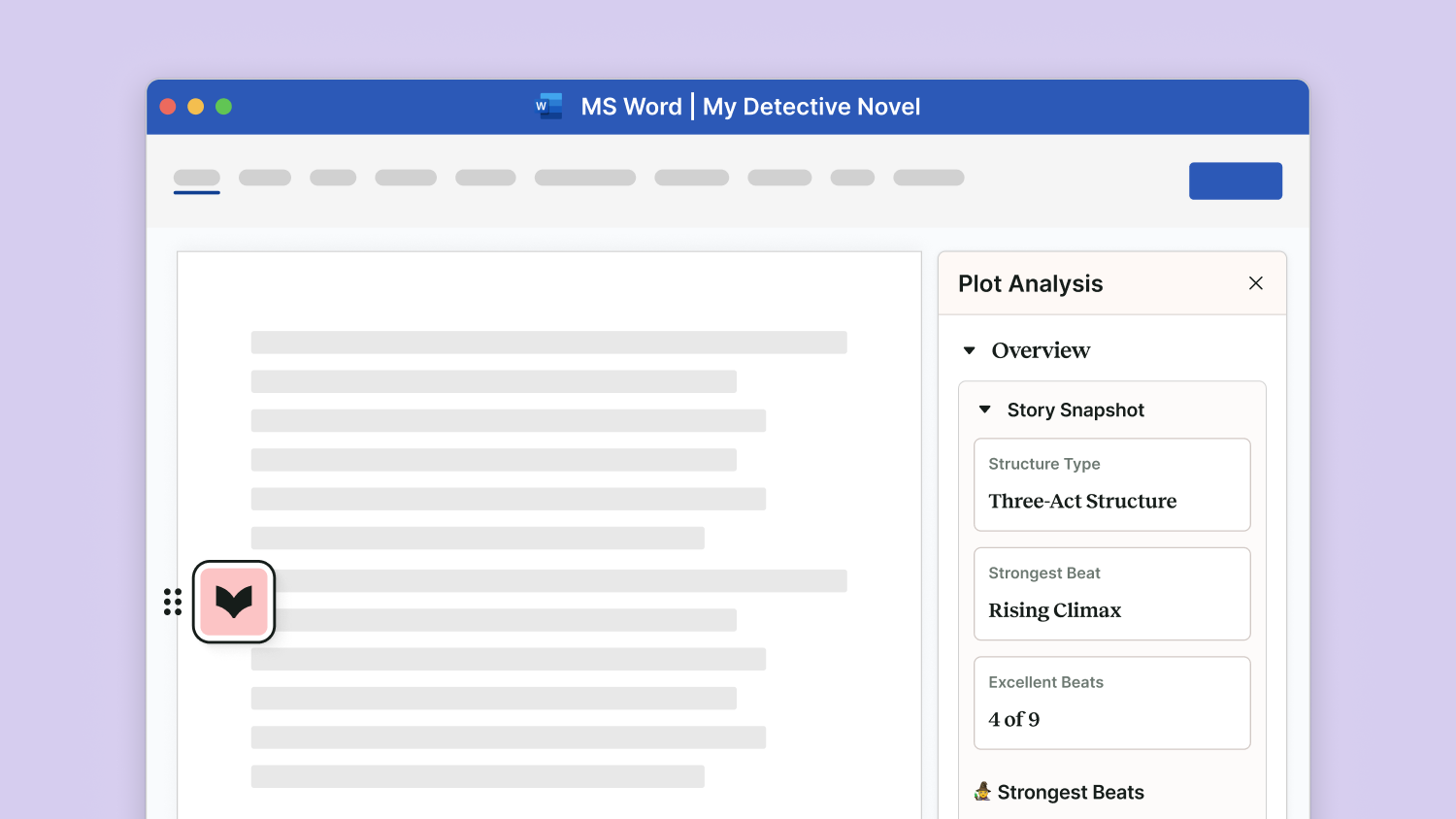Click the six-dot drag handle icon
The height and width of the screenshot is (819, 1456).
click(x=173, y=602)
